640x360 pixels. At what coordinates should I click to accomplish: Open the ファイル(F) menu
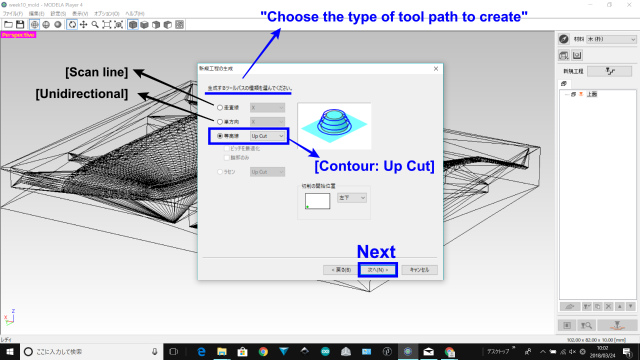click(x=13, y=13)
